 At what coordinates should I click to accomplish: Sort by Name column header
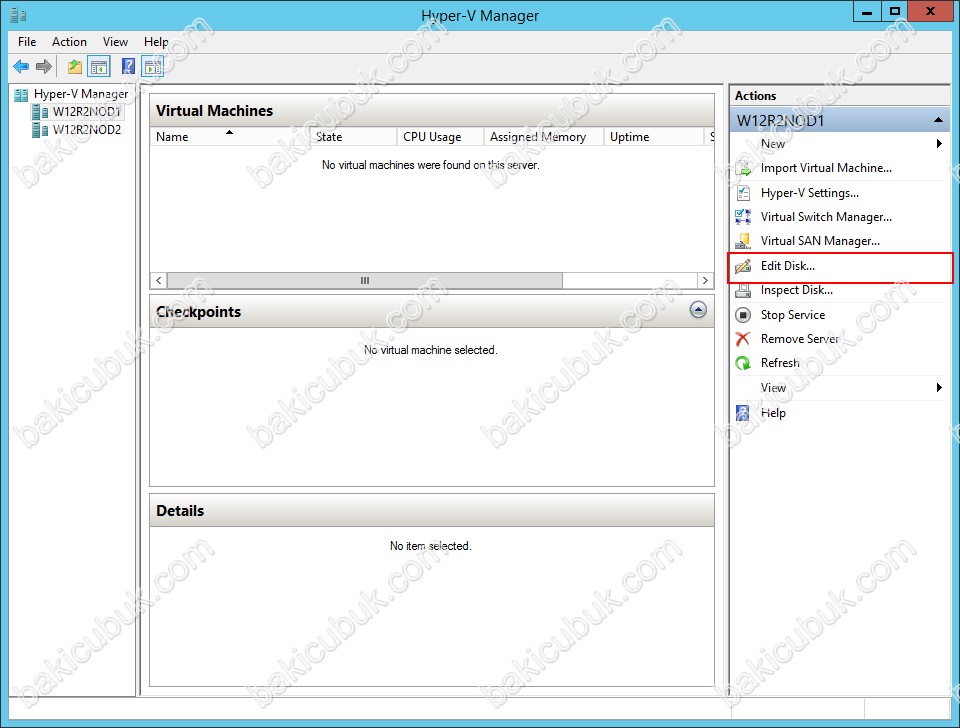(x=230, y=137)
